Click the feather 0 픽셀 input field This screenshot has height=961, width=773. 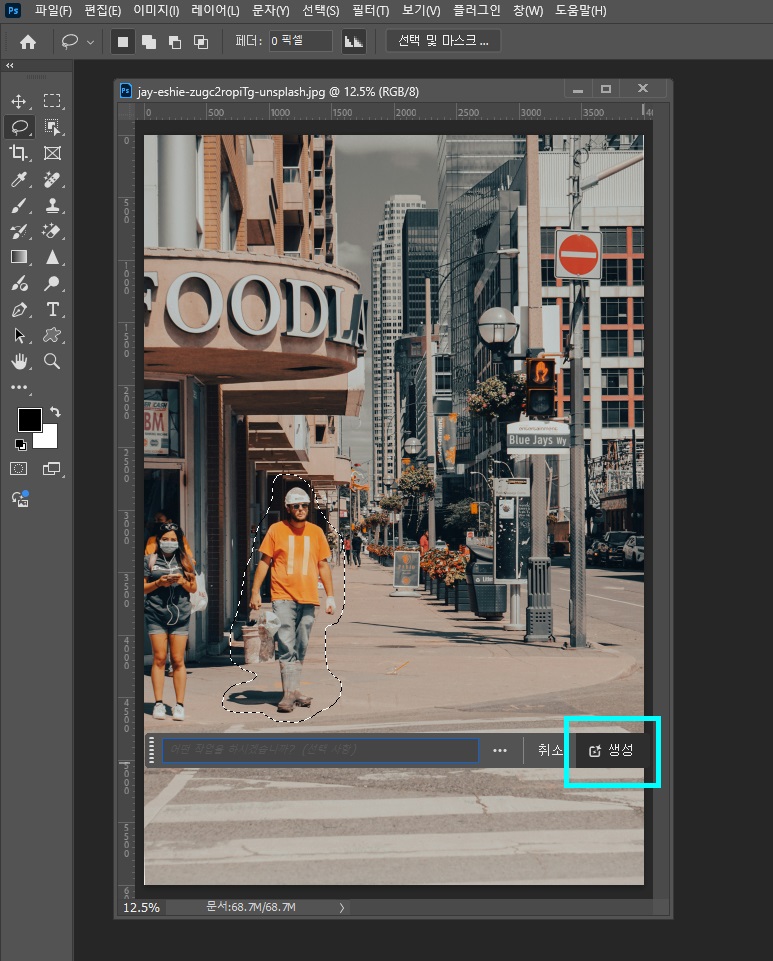click(x=300, y=41)
